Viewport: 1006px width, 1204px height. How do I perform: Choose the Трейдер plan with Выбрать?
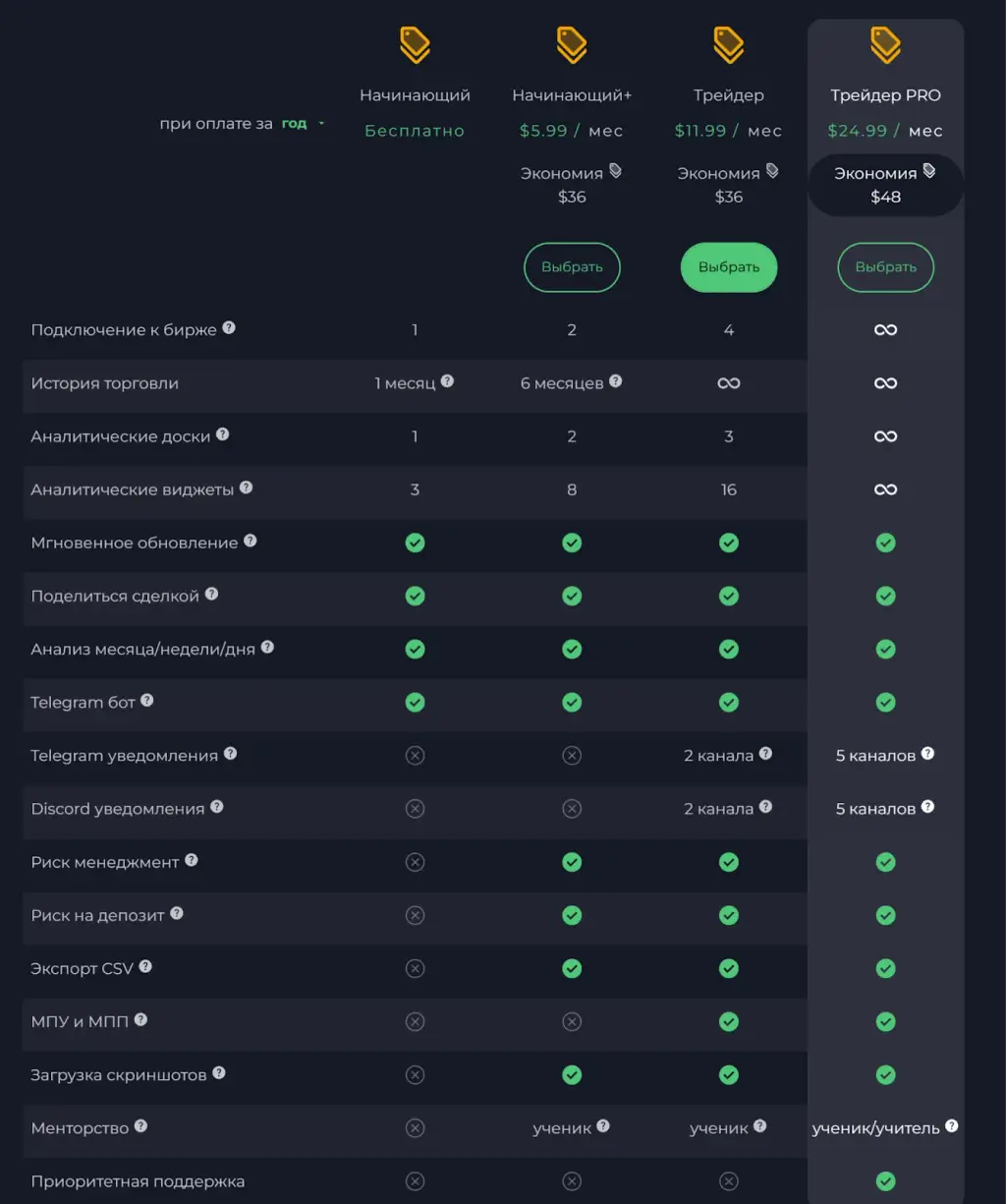coord(729,267)
